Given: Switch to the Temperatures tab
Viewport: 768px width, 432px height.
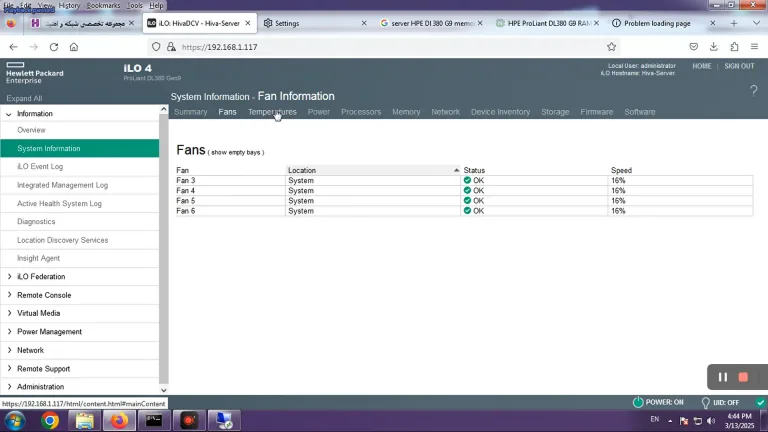Looking at the screenshot, I should (x=272, y=112).
